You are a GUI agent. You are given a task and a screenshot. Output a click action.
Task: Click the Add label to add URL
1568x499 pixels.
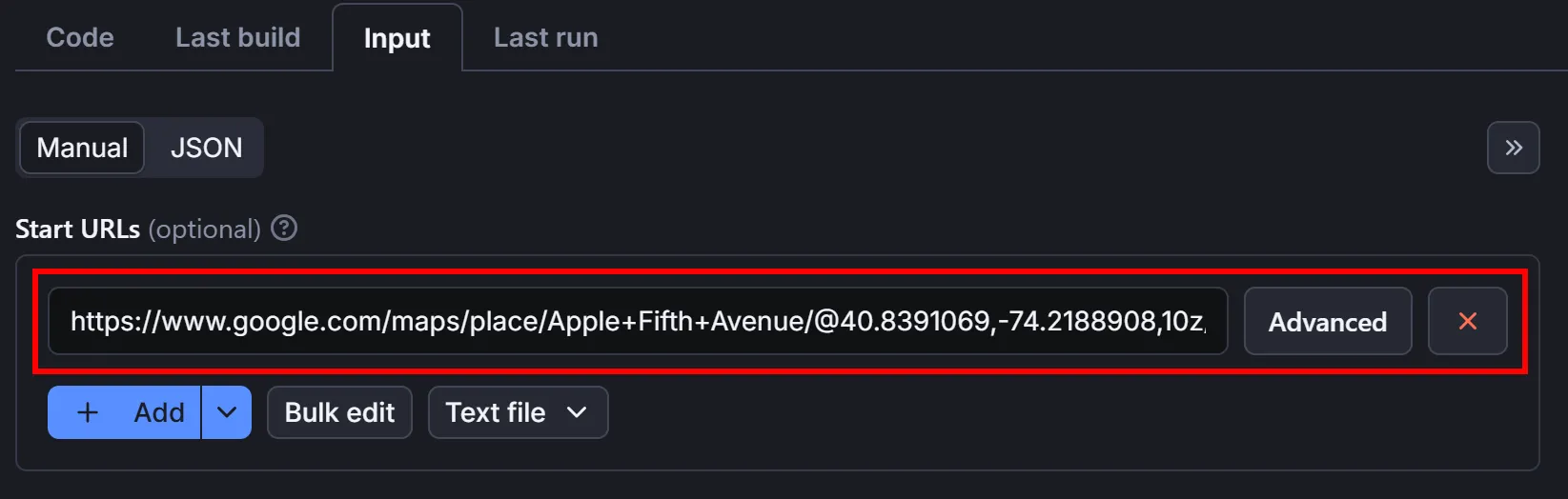[159, 412]
